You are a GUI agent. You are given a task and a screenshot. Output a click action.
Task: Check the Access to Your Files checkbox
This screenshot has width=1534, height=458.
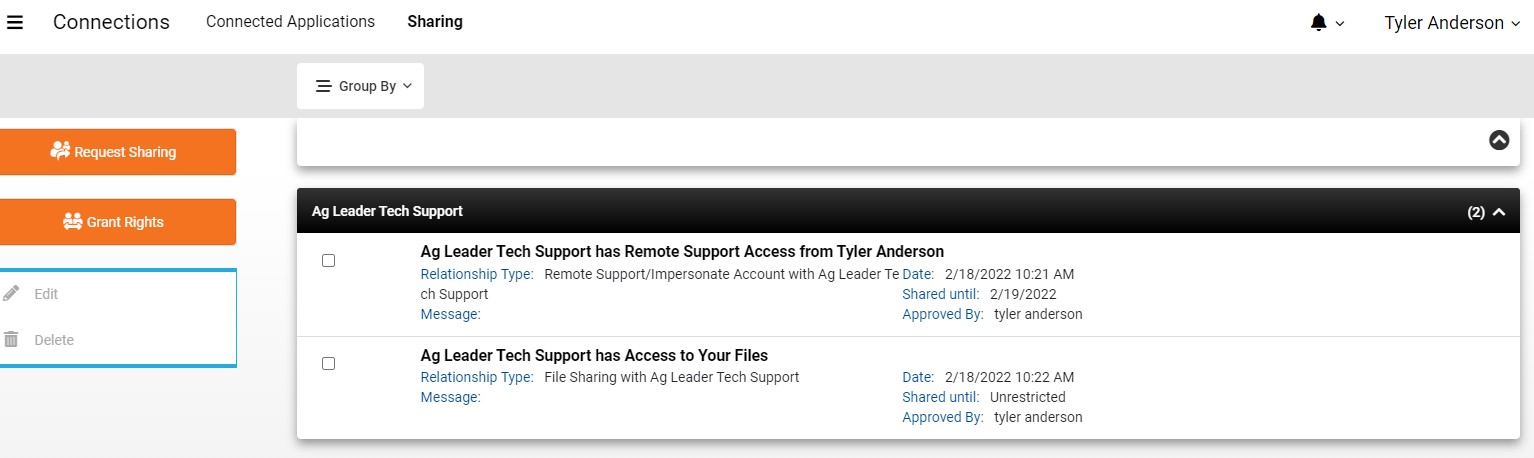coord(328,364)
